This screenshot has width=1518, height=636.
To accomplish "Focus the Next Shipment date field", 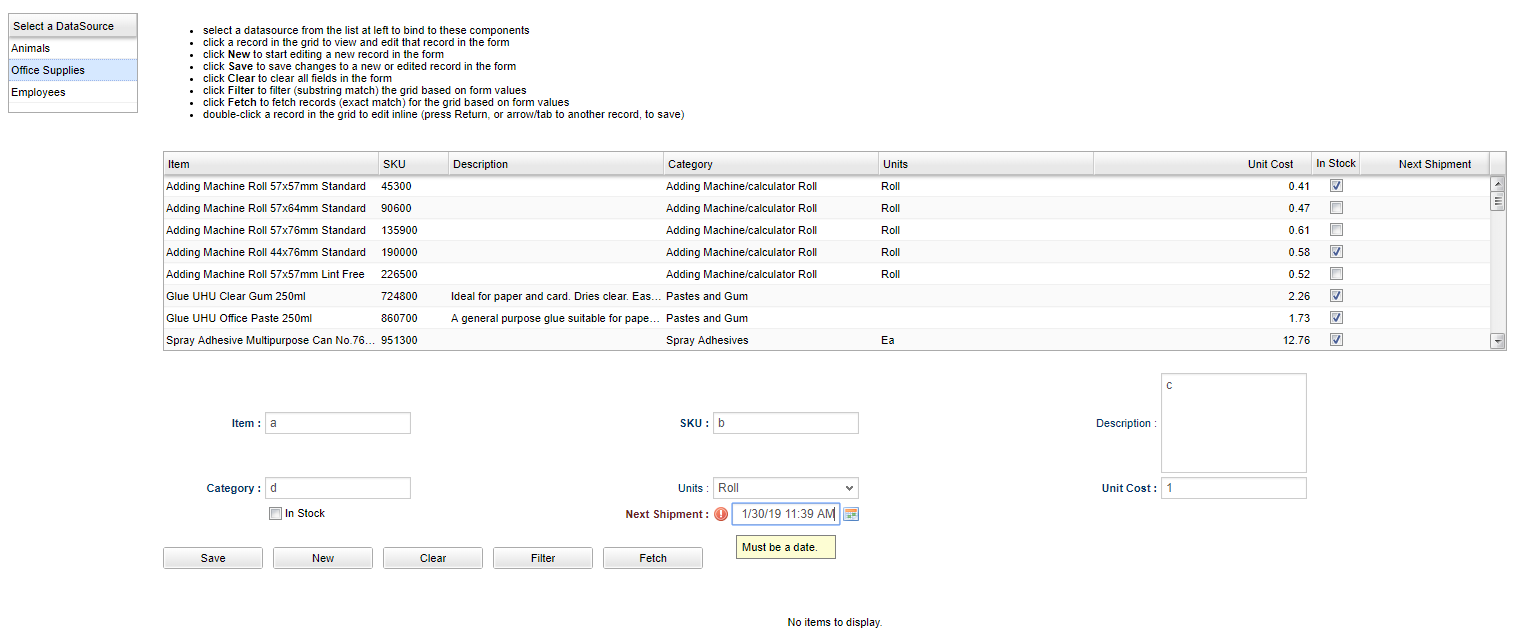I will pos(786,514).
